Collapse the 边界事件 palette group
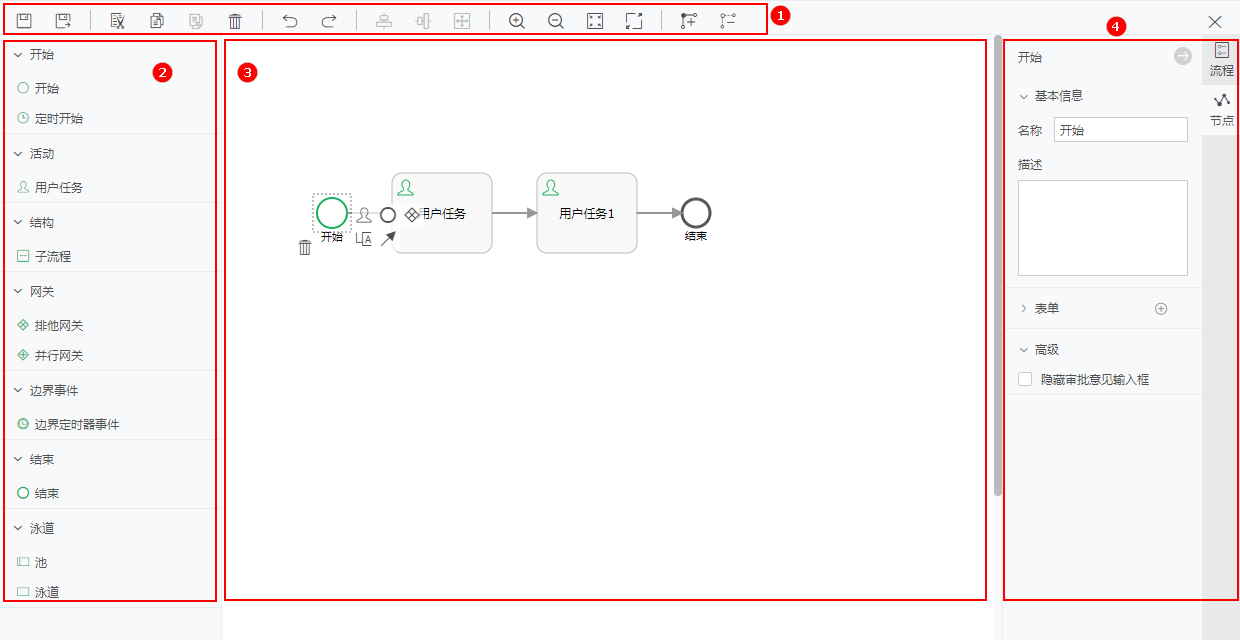 (18, 391)
